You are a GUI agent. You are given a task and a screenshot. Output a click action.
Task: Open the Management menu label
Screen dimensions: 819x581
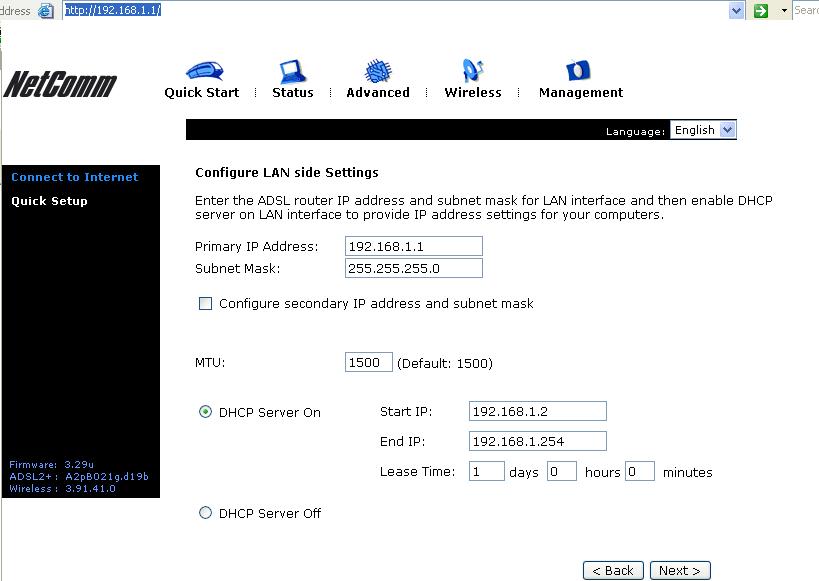581,92
